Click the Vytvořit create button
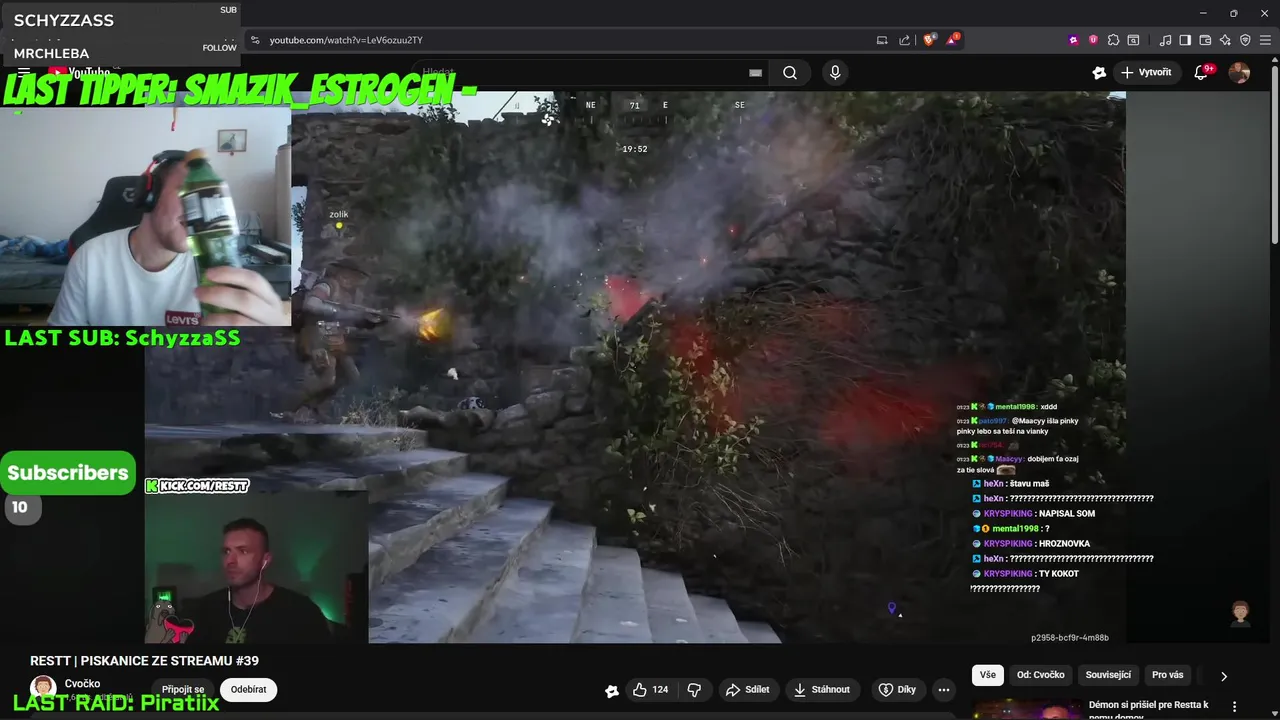 click(1146, 72)
